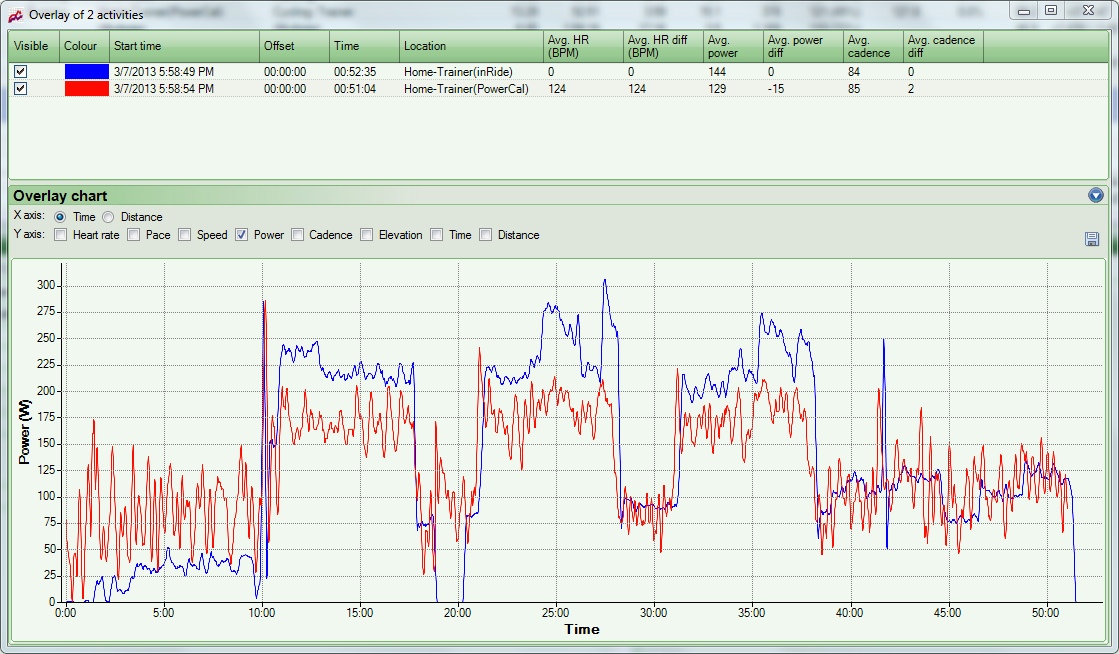Sort by the Avg. power column header
This screenshot has width=1119, height=654.
(732, 46)
